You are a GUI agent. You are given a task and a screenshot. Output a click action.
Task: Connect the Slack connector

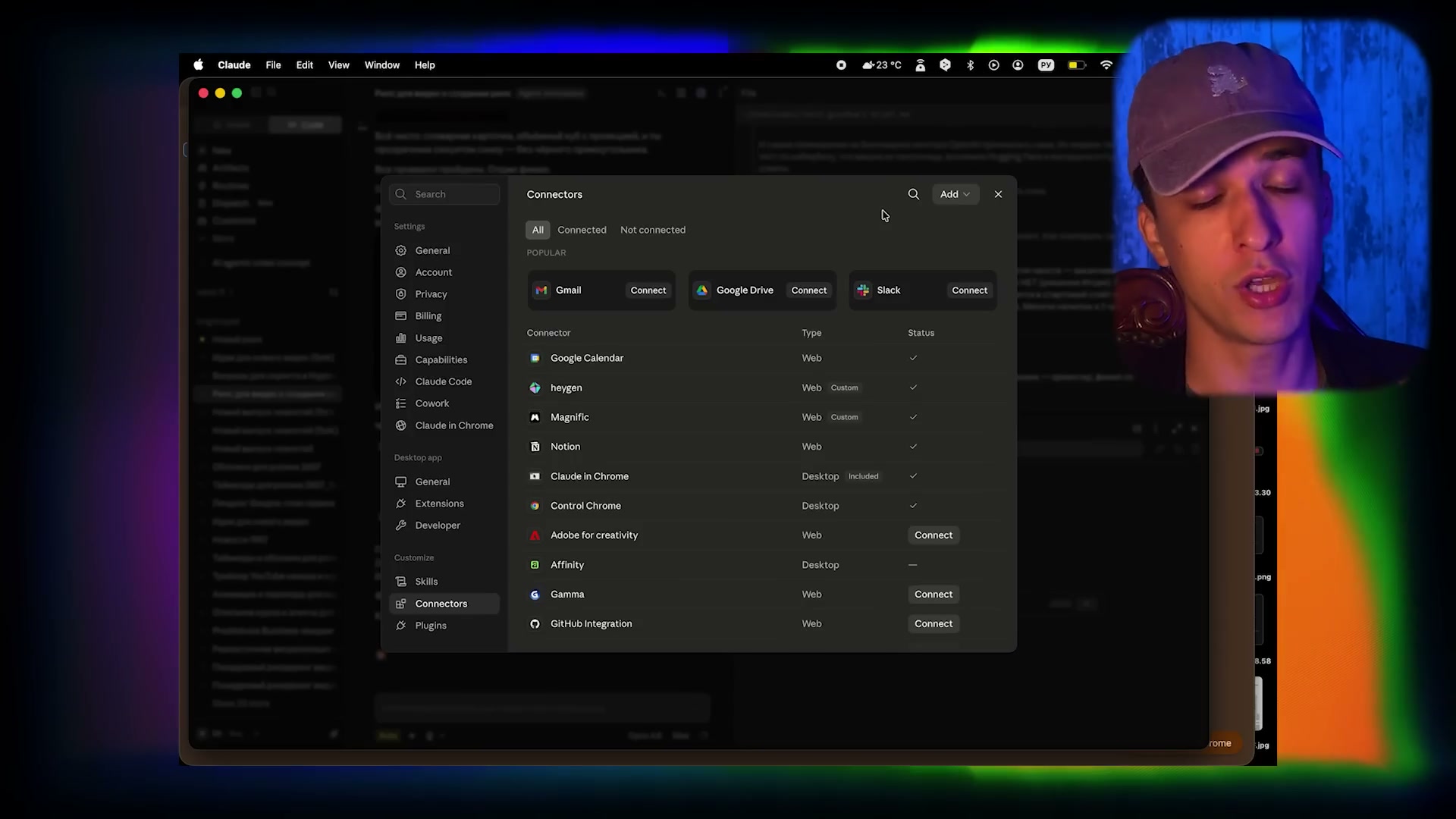(970, 290)
